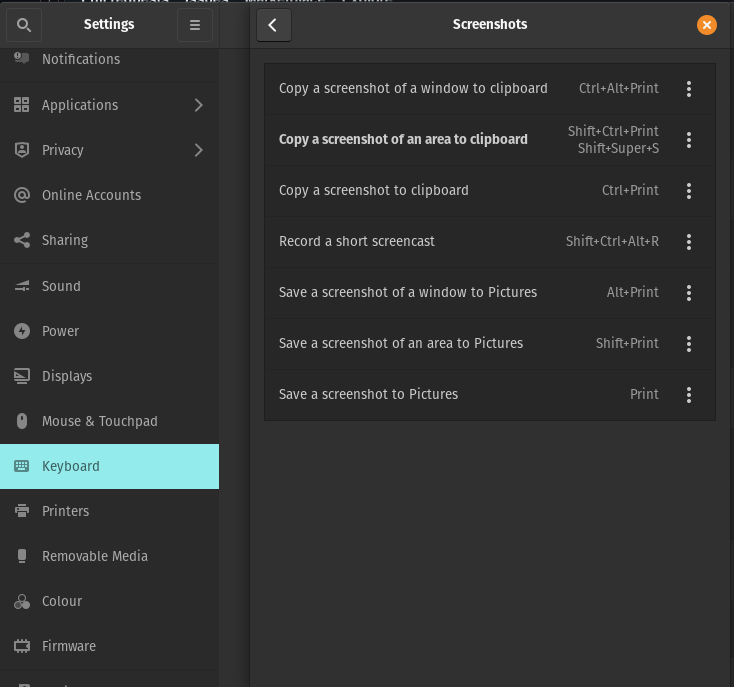Select Power in the settings sidebar
This screenshot has width=734, height=687.
tap(109, 331)
